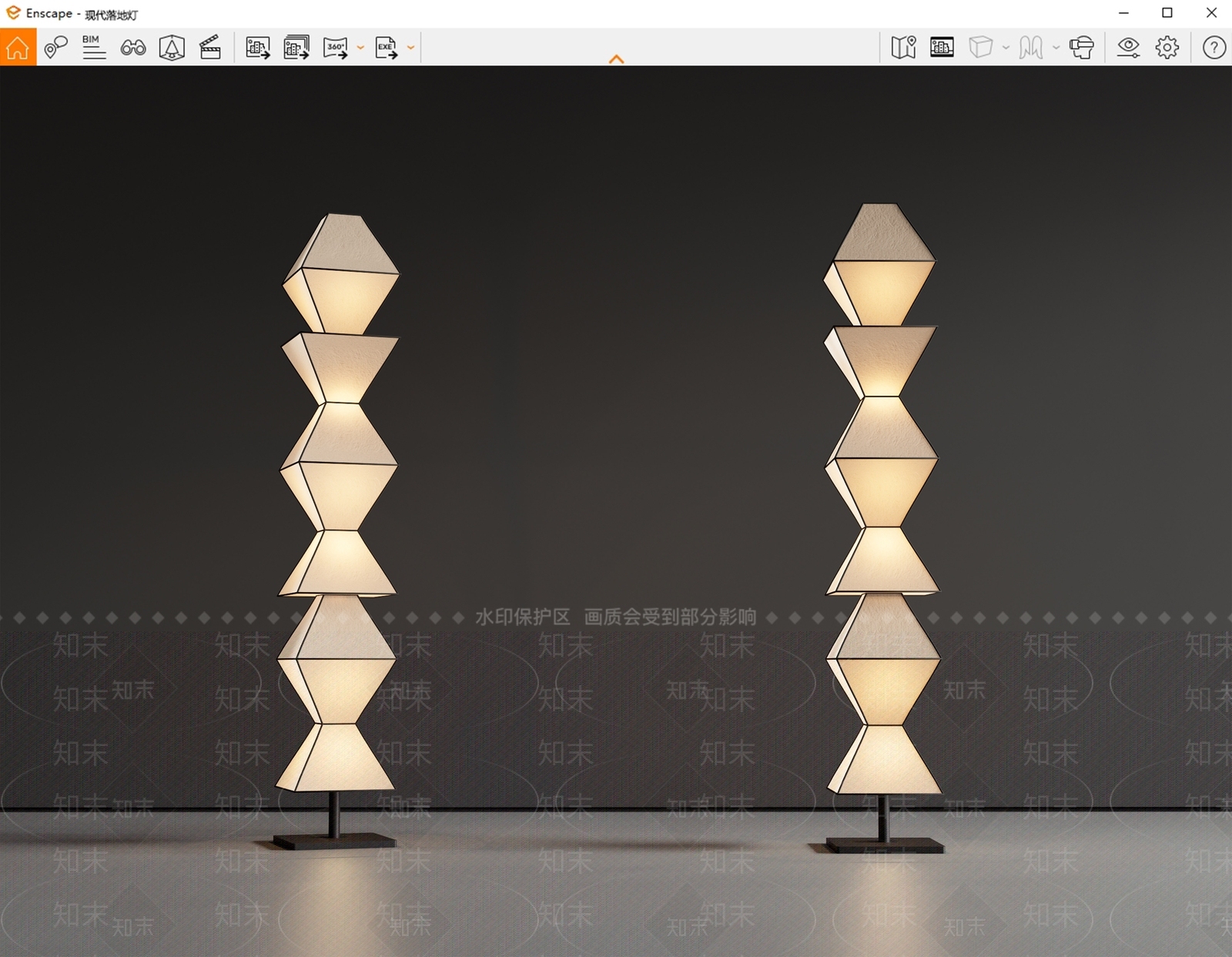Image resolution: width=1232 pixels, height=957 pixels.
Task: Minimize the Enscape window
Action: [x=1124, y=13]
